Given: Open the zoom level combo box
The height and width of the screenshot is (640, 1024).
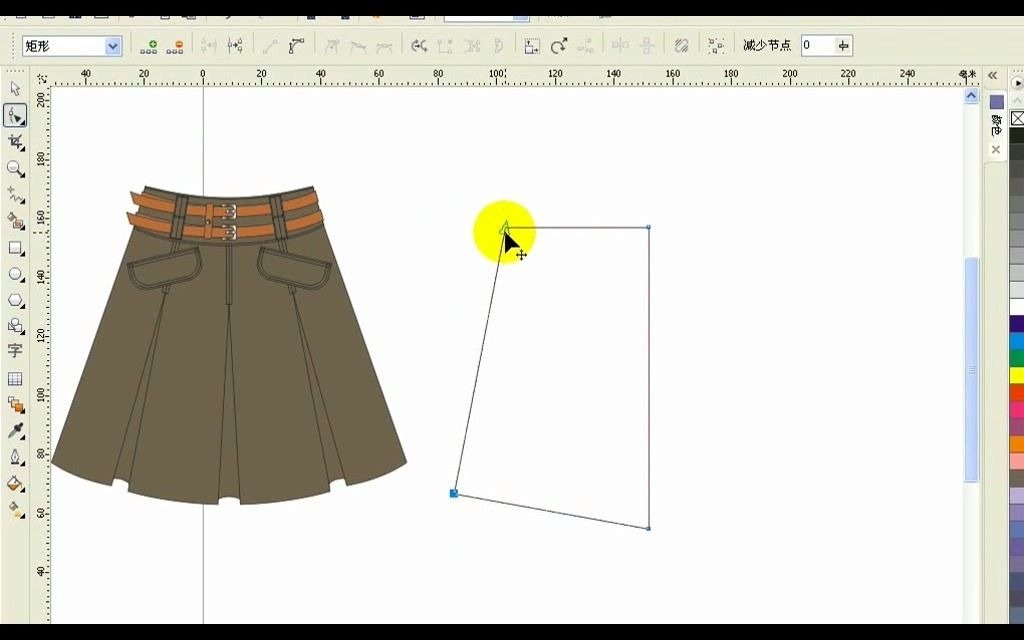Looking at the screenshot, I should [484, 16].
